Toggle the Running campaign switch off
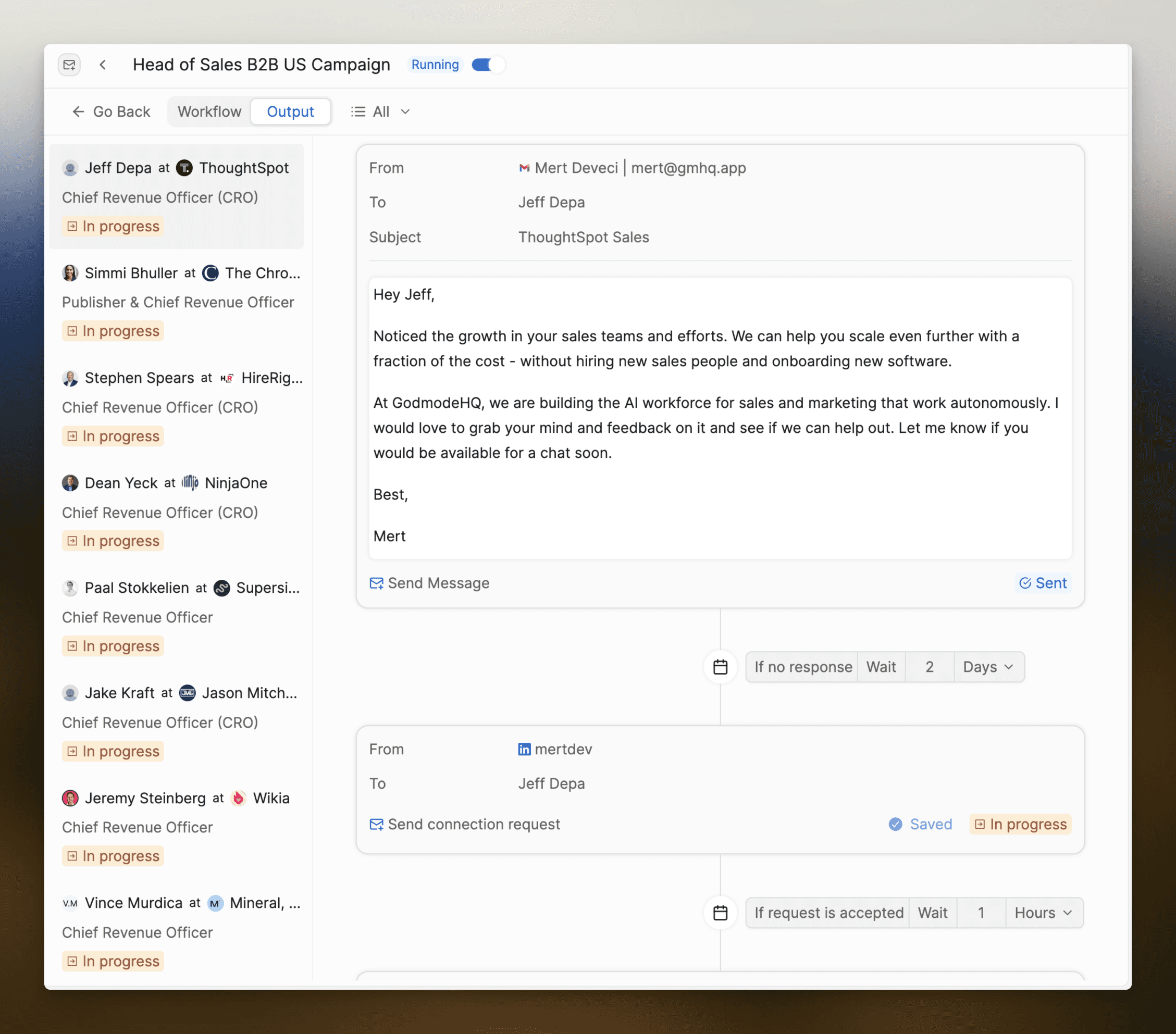Viewport: 1176px width, 1034px height. pos(487,65)
